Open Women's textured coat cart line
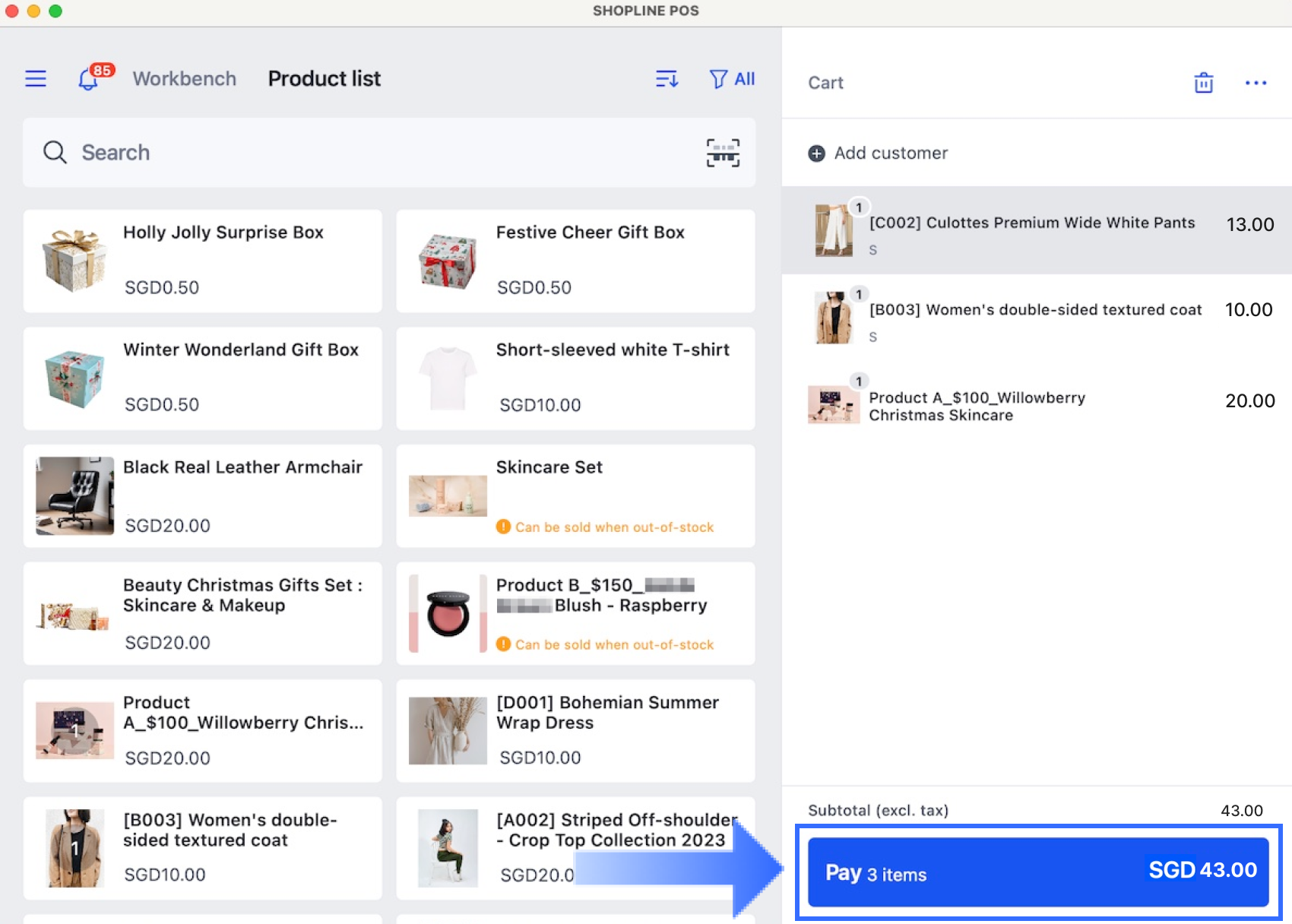Image resolution: width=1292 pixels, height=924 pixels. (x=1037, y=318)
